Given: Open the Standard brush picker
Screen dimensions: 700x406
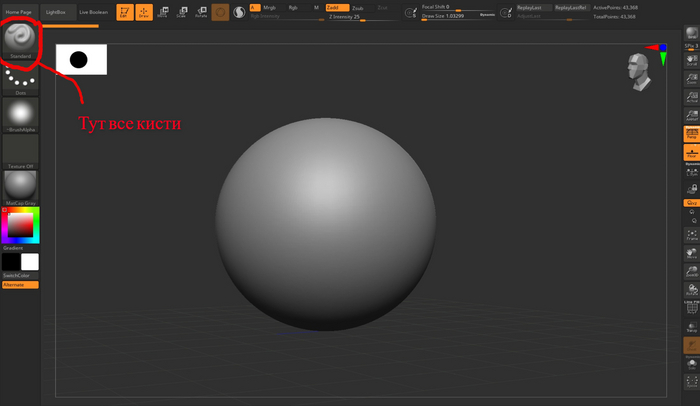Looking at the screenshot, I should coord(20,39).
